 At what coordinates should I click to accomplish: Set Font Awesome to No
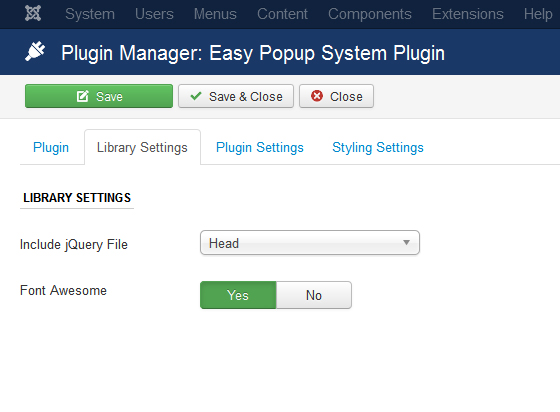tap(314, 295)
